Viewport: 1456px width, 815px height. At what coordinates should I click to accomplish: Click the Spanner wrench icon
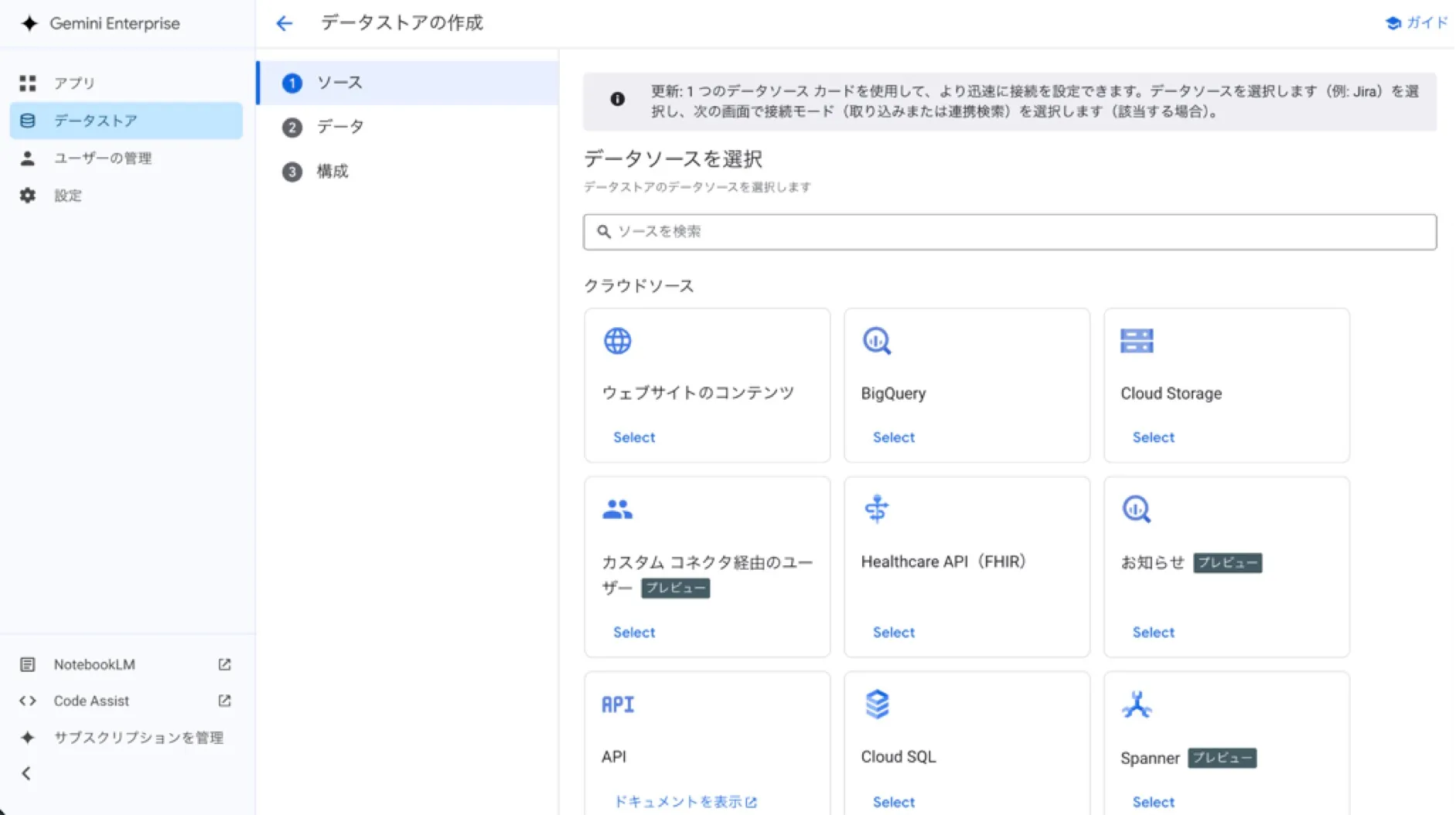pyautogui.click(x=1136, y=704)
